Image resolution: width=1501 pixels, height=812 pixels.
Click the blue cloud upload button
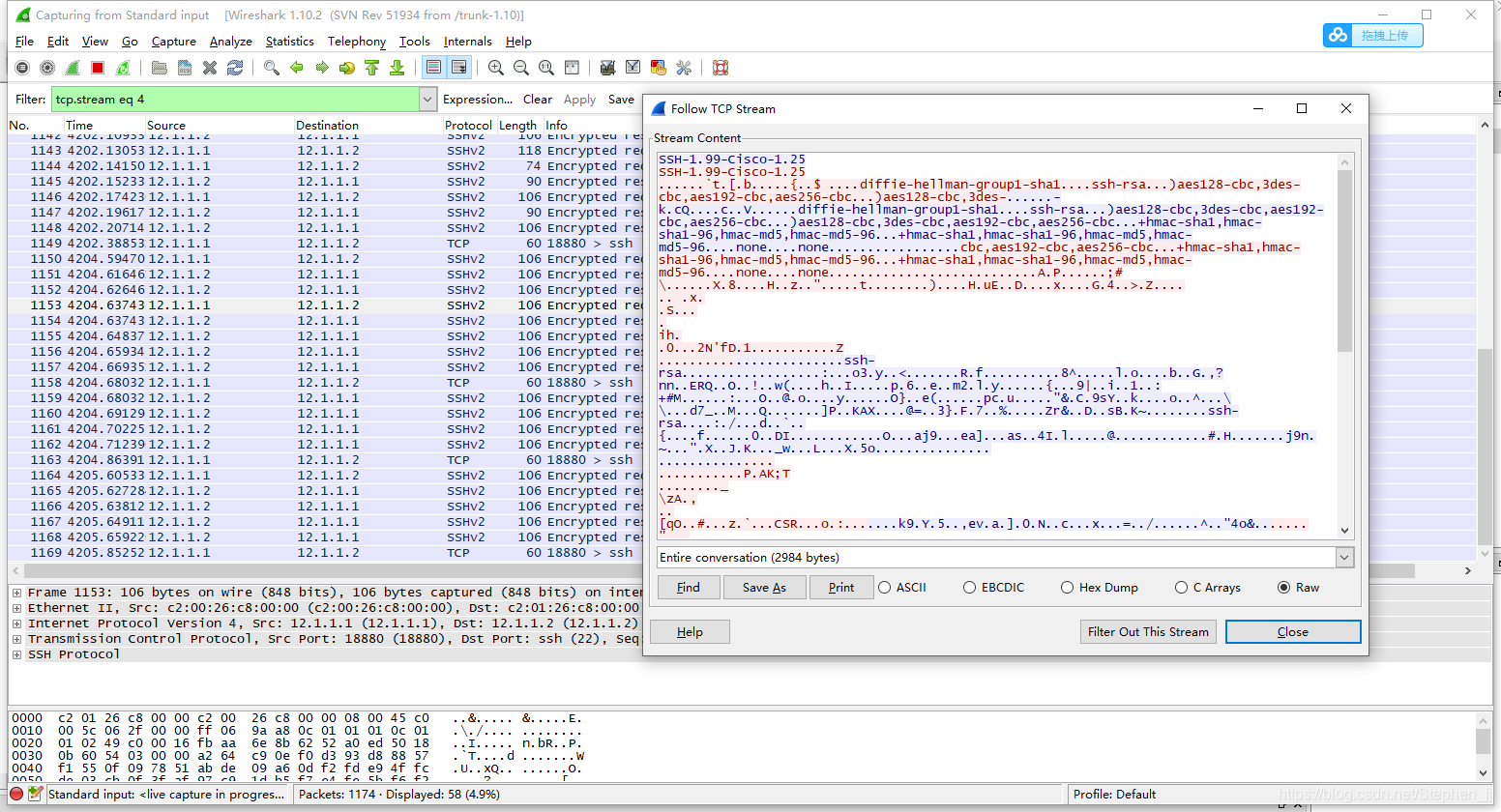click(x=1373, y=36)
